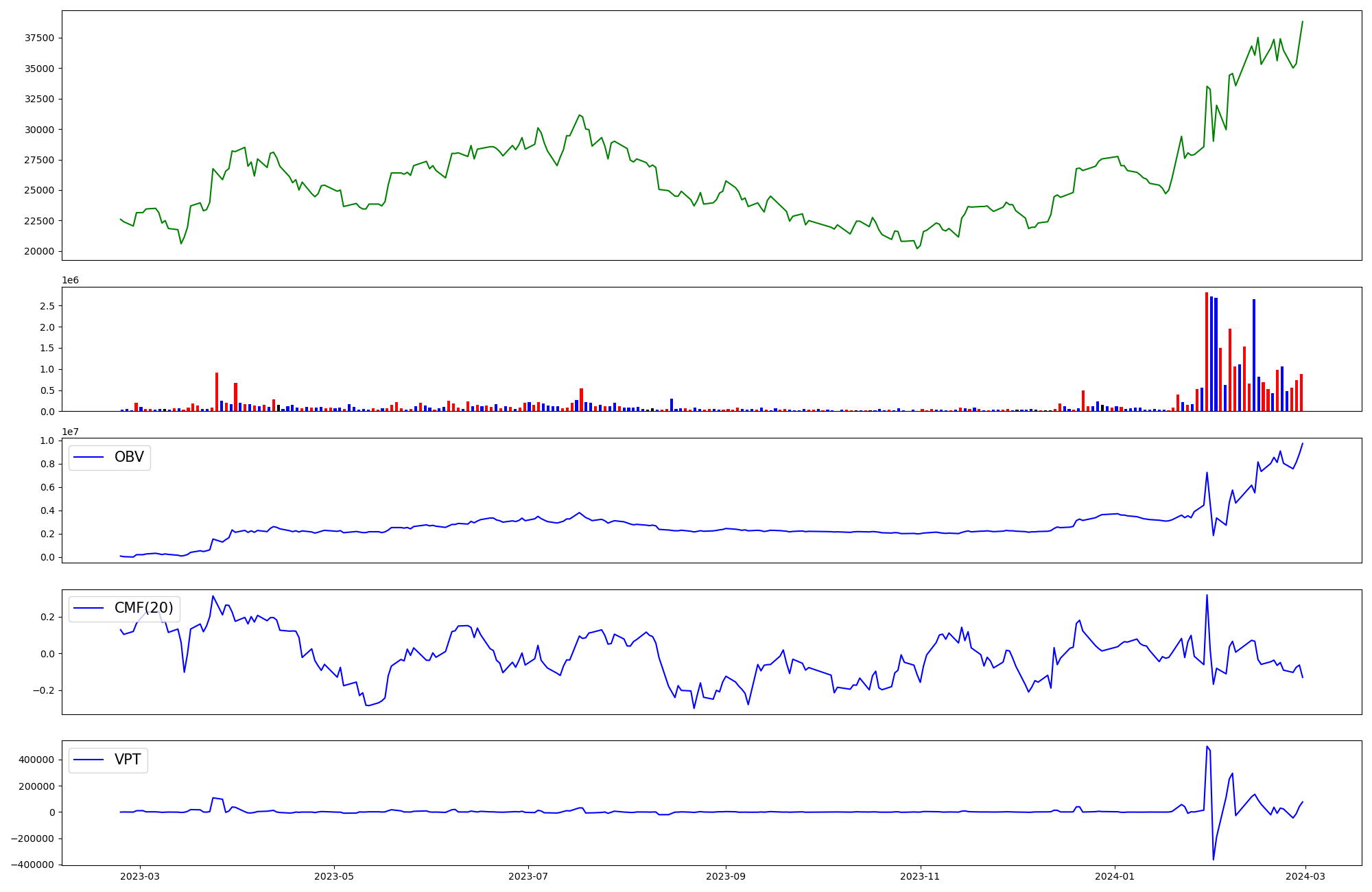1372x892 pixels.
Task: Click the 2023-11 x-axis date label
Action: click(920, 876)
